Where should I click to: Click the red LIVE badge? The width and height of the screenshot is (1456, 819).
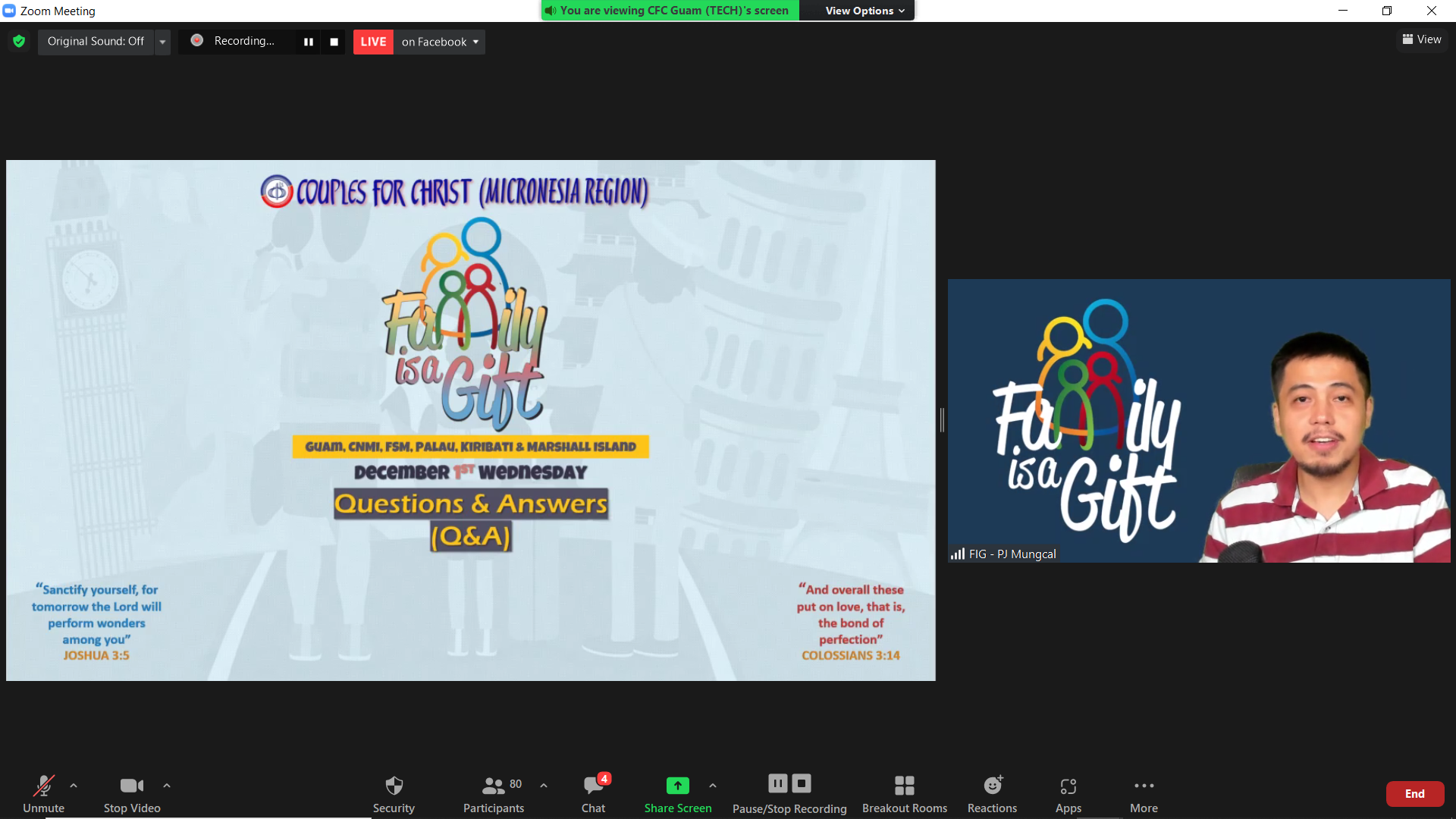point(373,42)
